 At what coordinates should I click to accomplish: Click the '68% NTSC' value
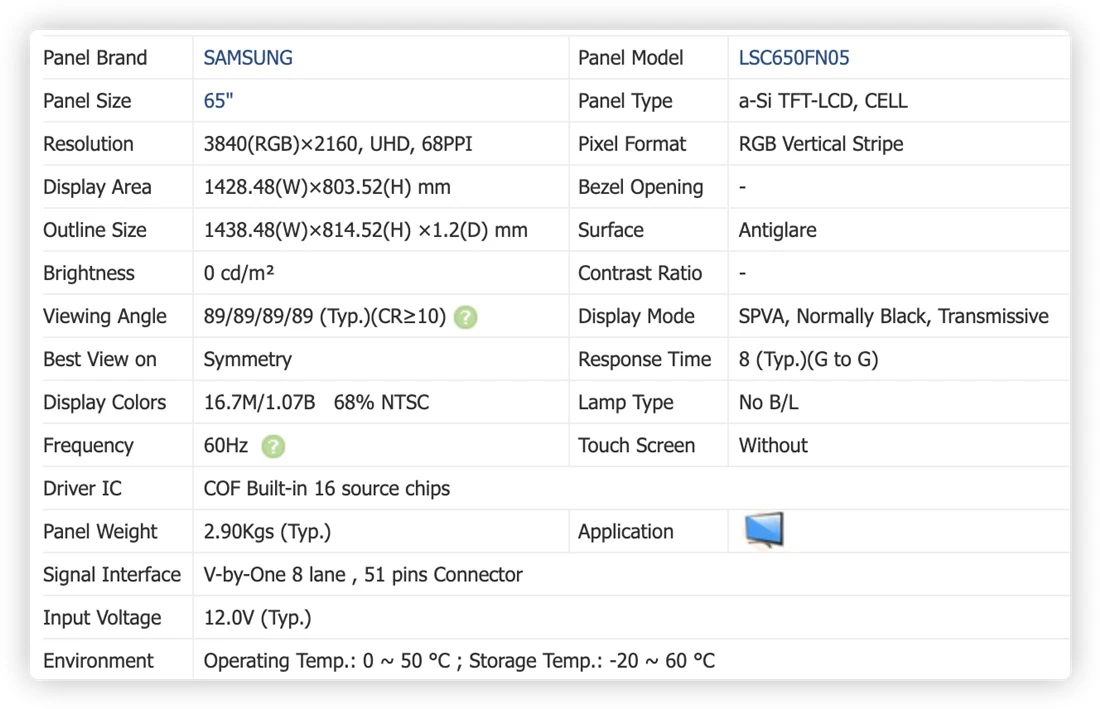point(381,403)
